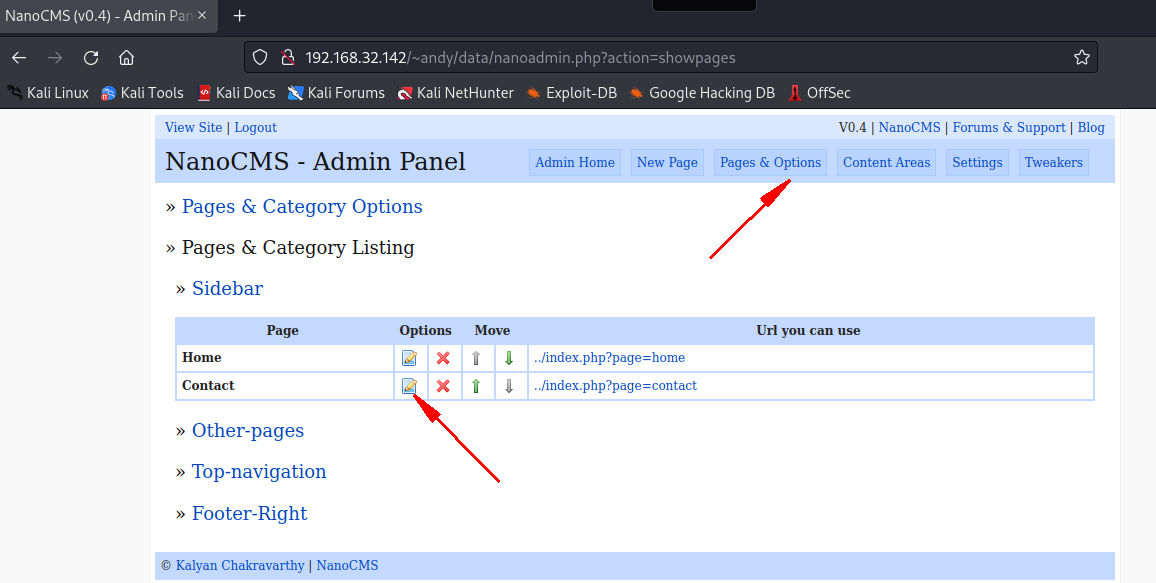This screenshot has width=1156, height=583.
Task: Open OffSec bookmark
Action: (819, 93)
